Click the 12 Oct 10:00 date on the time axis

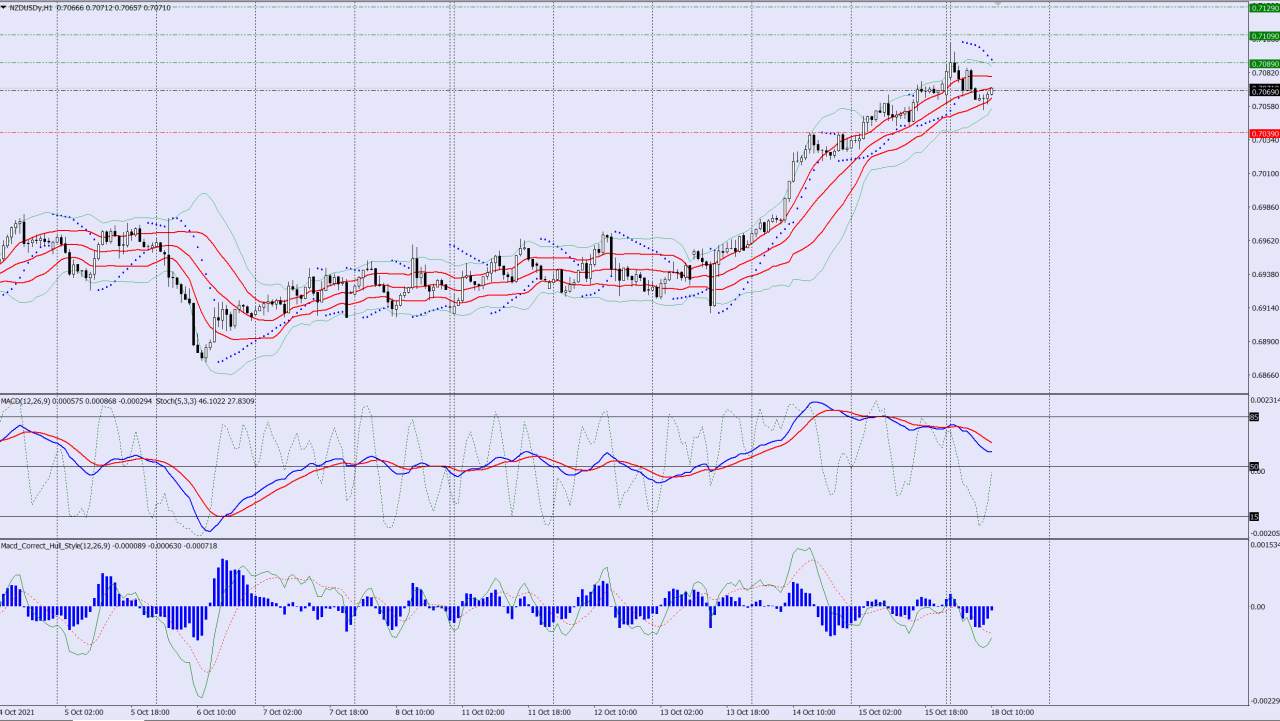(x=615, y=713)
